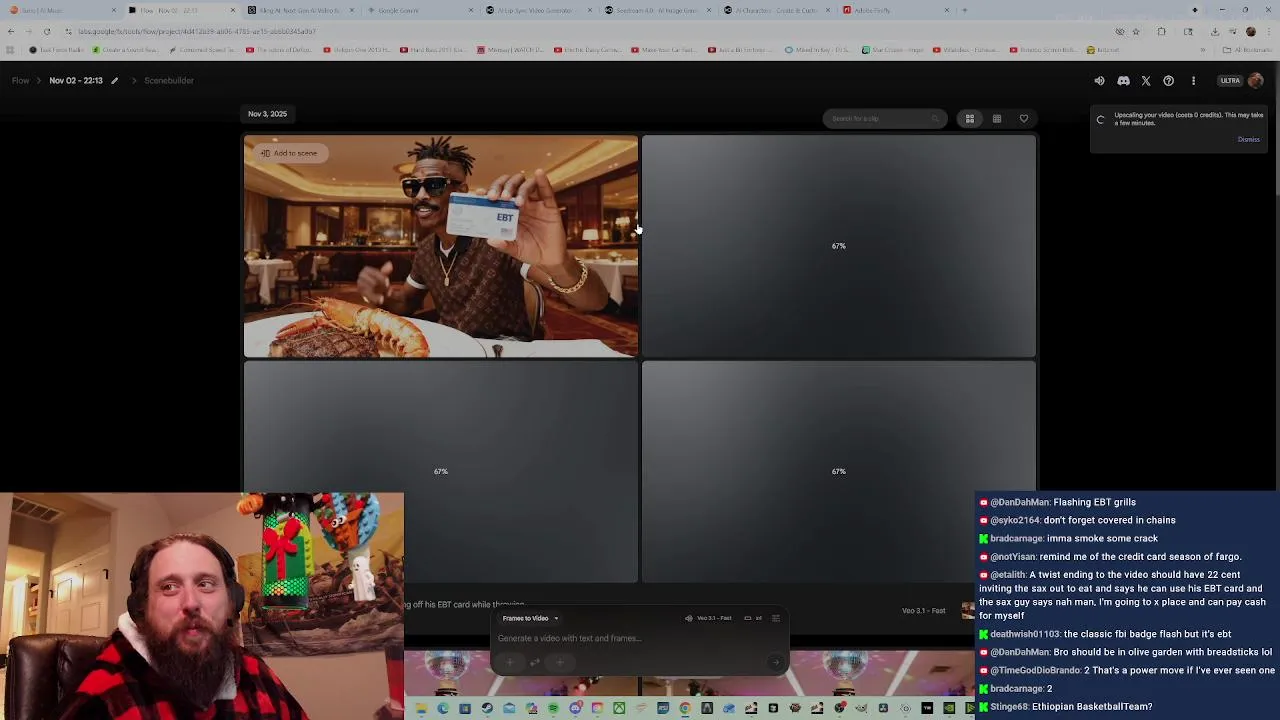Switch to large tile grid view
Viewport: 1280px width, 720px height.
tap(969, 119)
